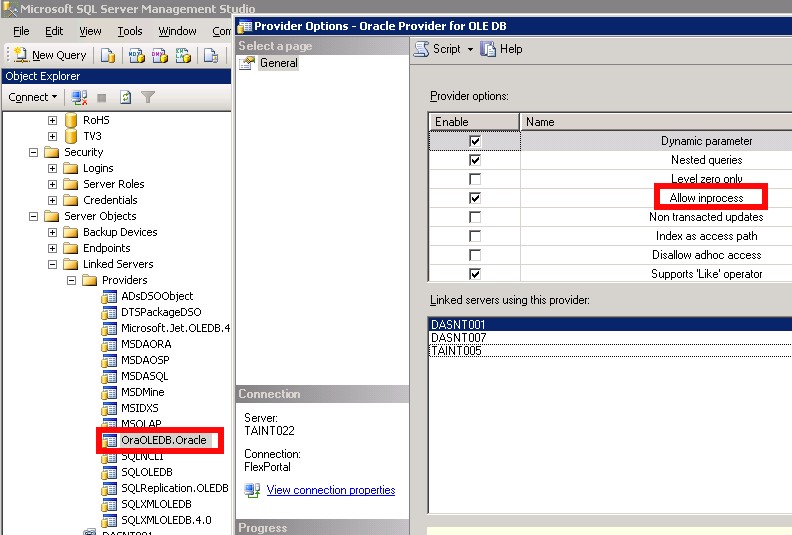
Task: Toggle the Nested queries checkbox
Action: pyautogui.click(x=475, y=160)
